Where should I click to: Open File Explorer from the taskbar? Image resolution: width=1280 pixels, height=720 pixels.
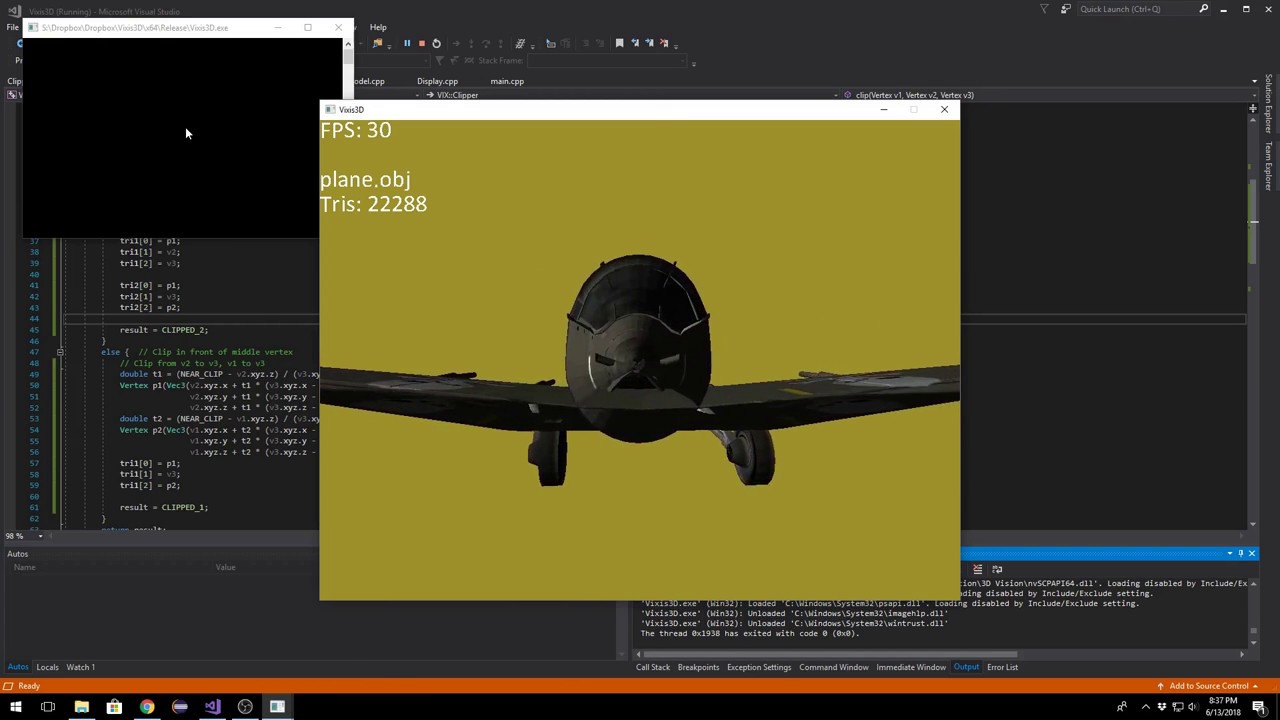click(x=81, y=707)
